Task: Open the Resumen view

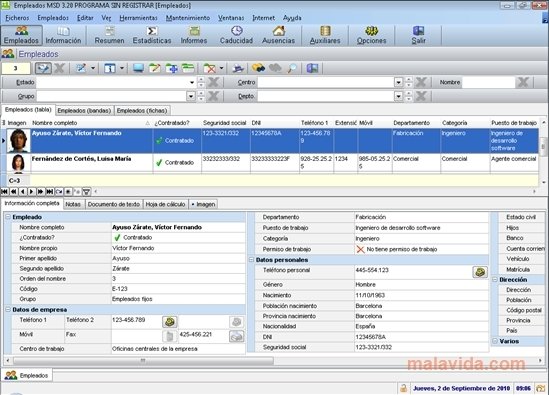Action: coord(110,35)
